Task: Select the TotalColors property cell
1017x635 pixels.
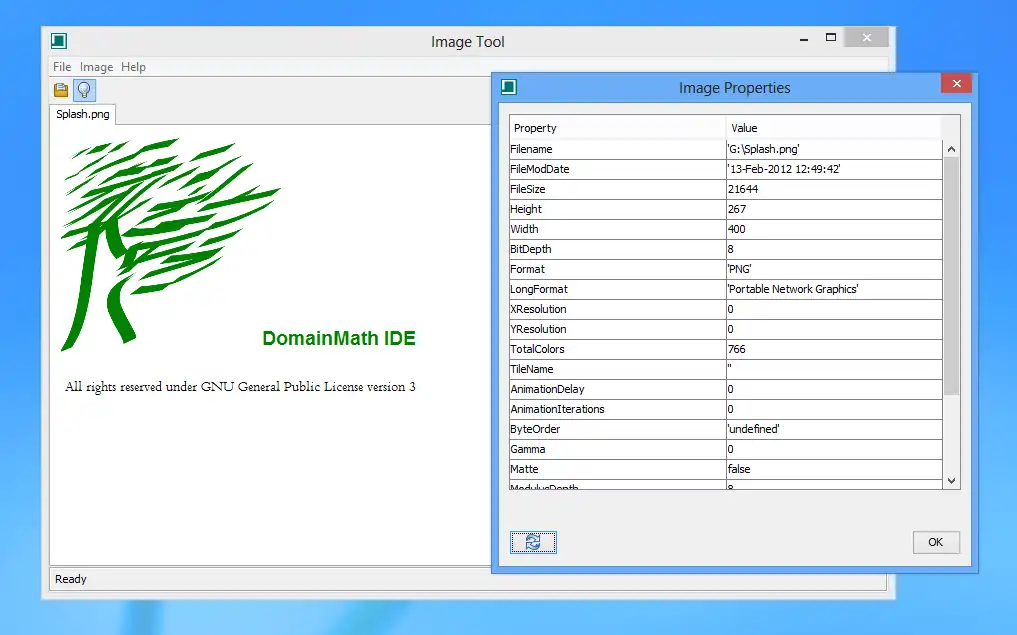Action: point(617,349)
